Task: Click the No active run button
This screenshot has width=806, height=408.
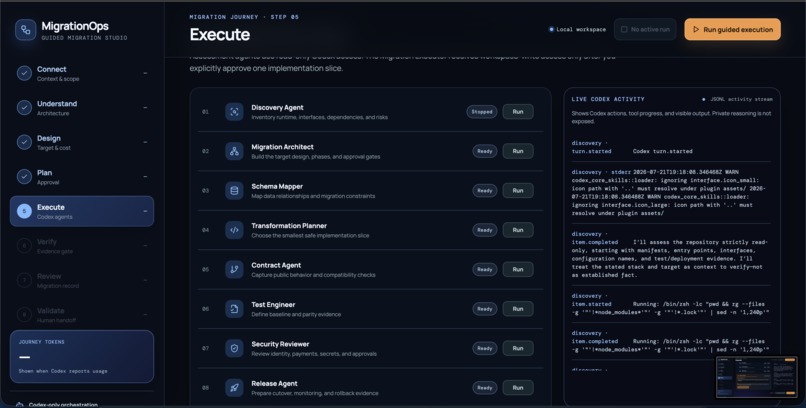Action: (x=645, y=29)
